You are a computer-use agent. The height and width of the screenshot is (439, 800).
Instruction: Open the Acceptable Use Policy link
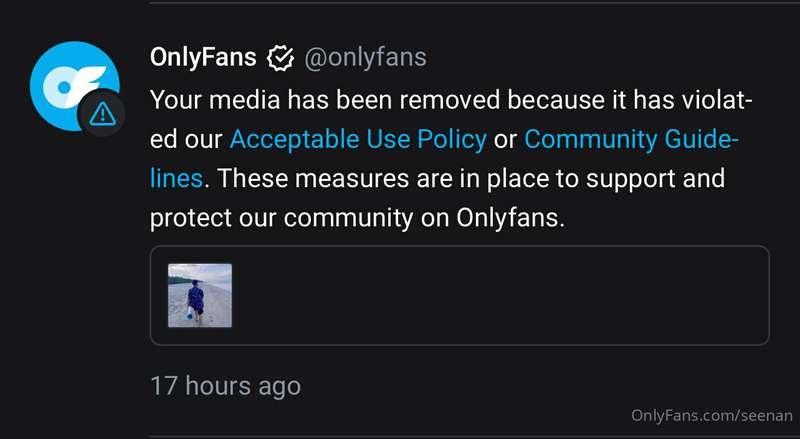358,139
